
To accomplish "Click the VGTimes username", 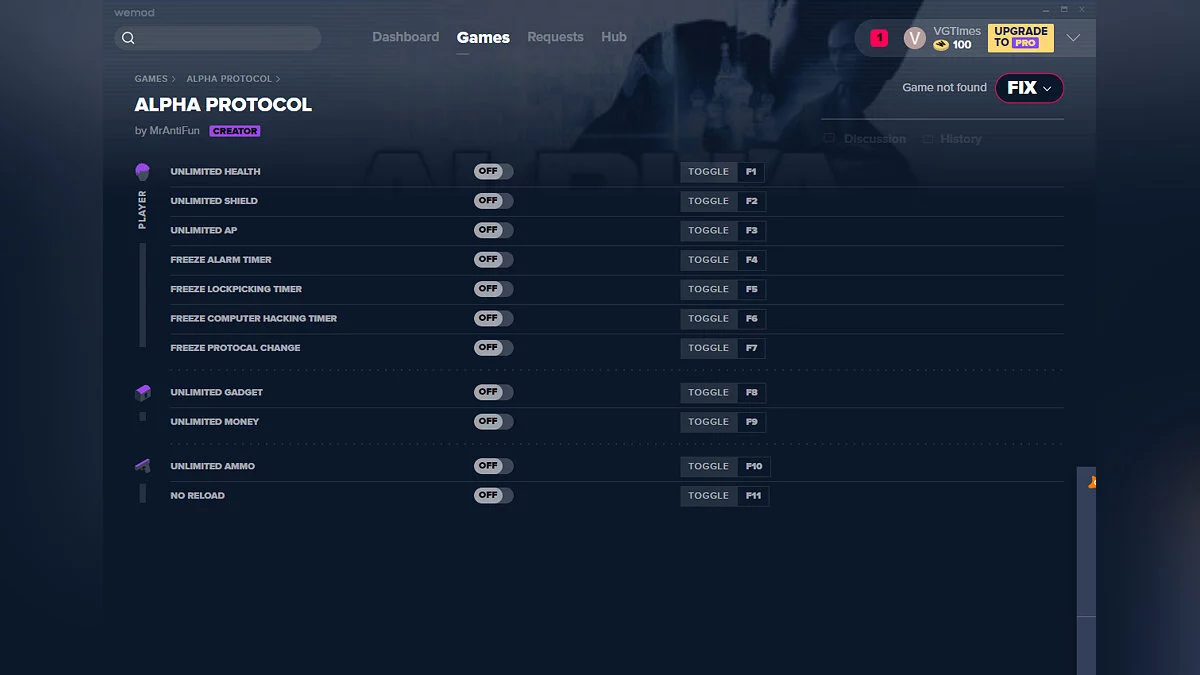I will 957,32.
